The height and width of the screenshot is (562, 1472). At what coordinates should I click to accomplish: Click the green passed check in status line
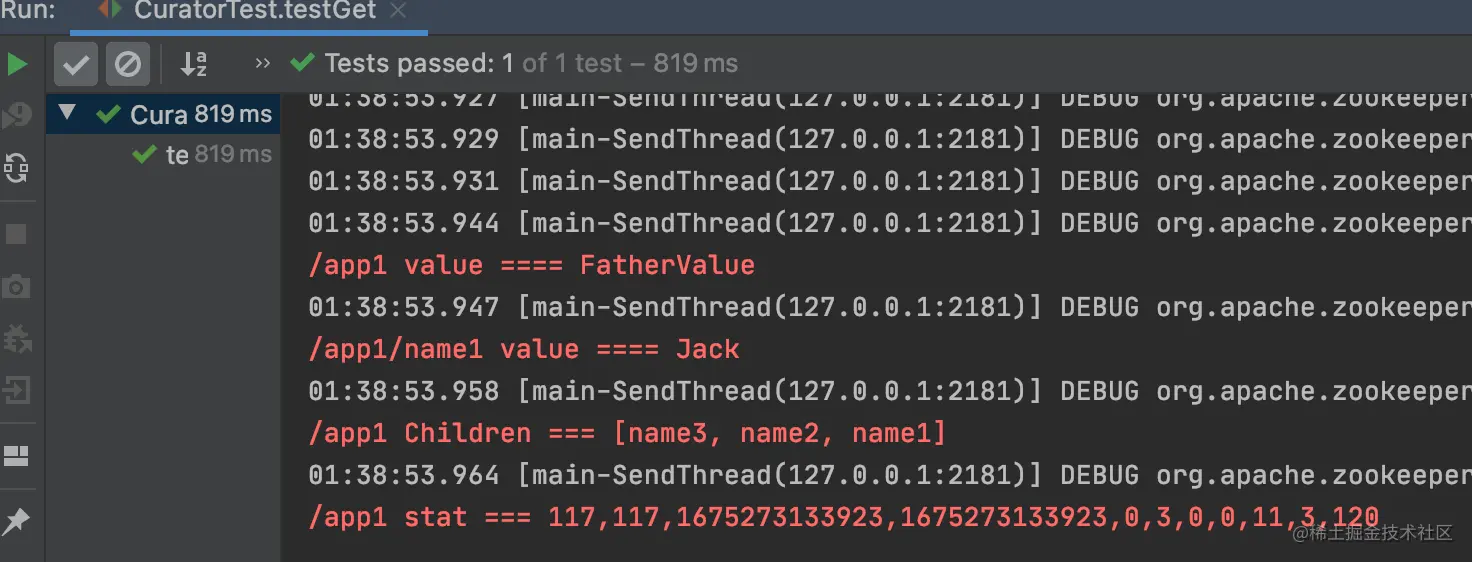302,64
